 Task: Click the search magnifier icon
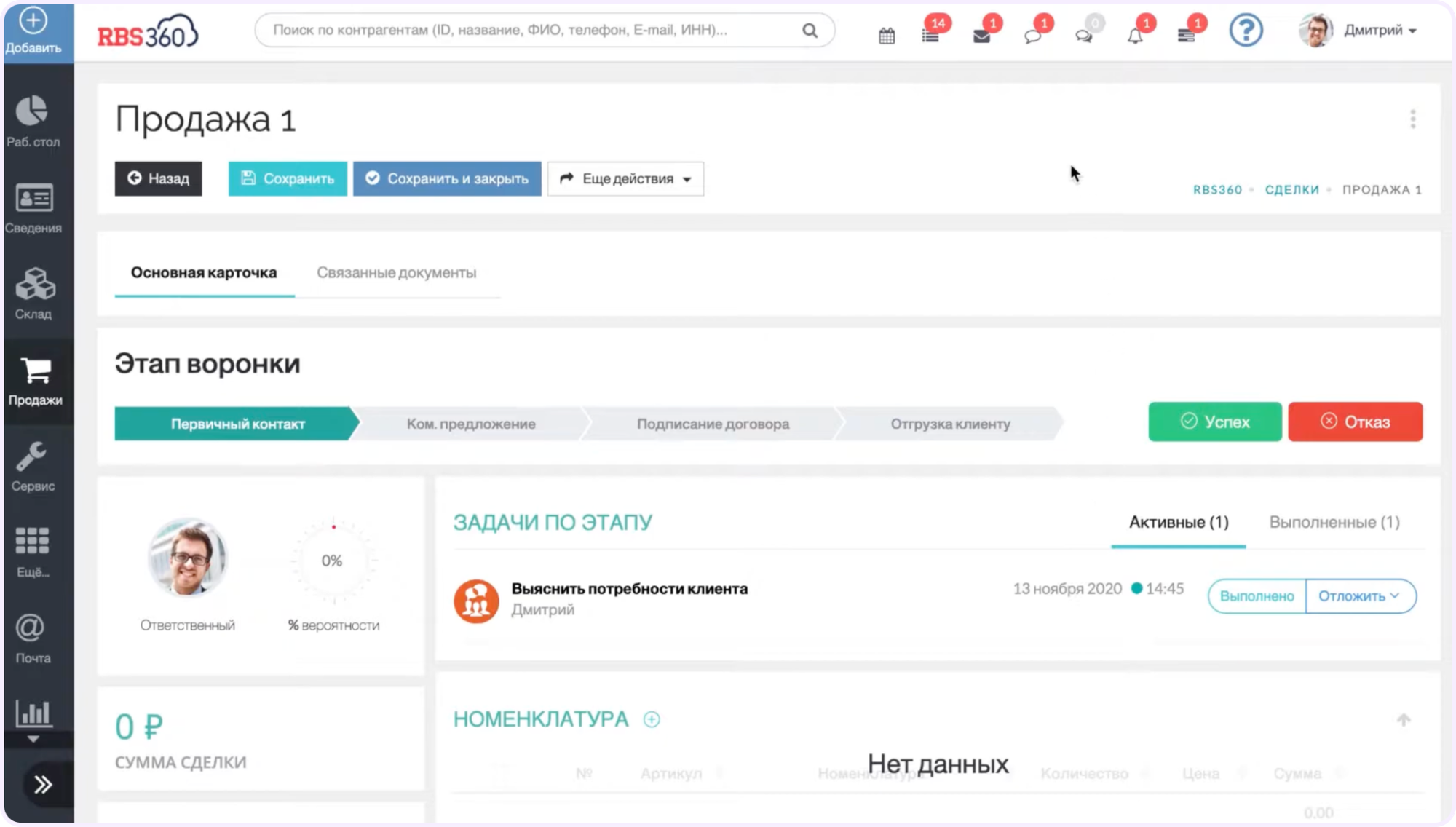click(810, 31)
